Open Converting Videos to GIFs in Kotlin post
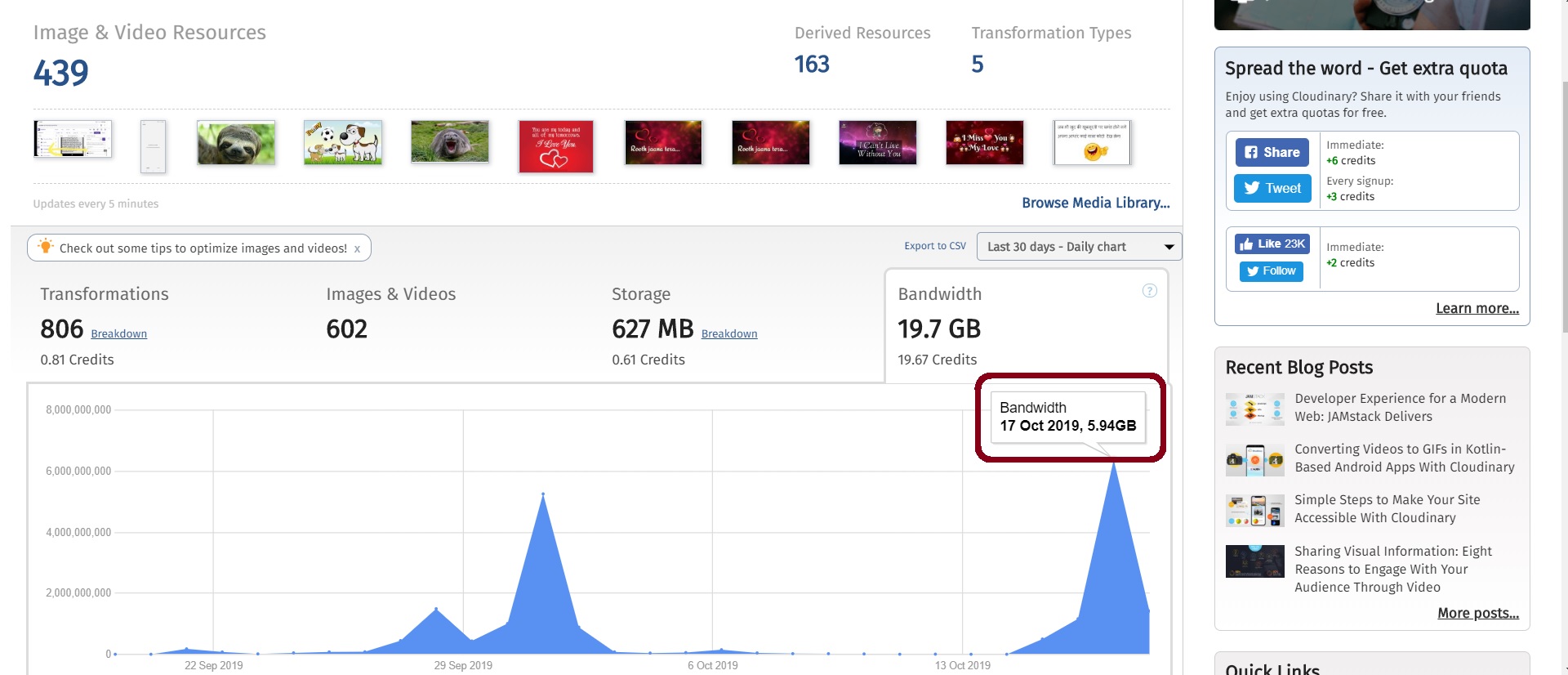The height and width of the screenshot is (675, 1568). [1405, 458]
